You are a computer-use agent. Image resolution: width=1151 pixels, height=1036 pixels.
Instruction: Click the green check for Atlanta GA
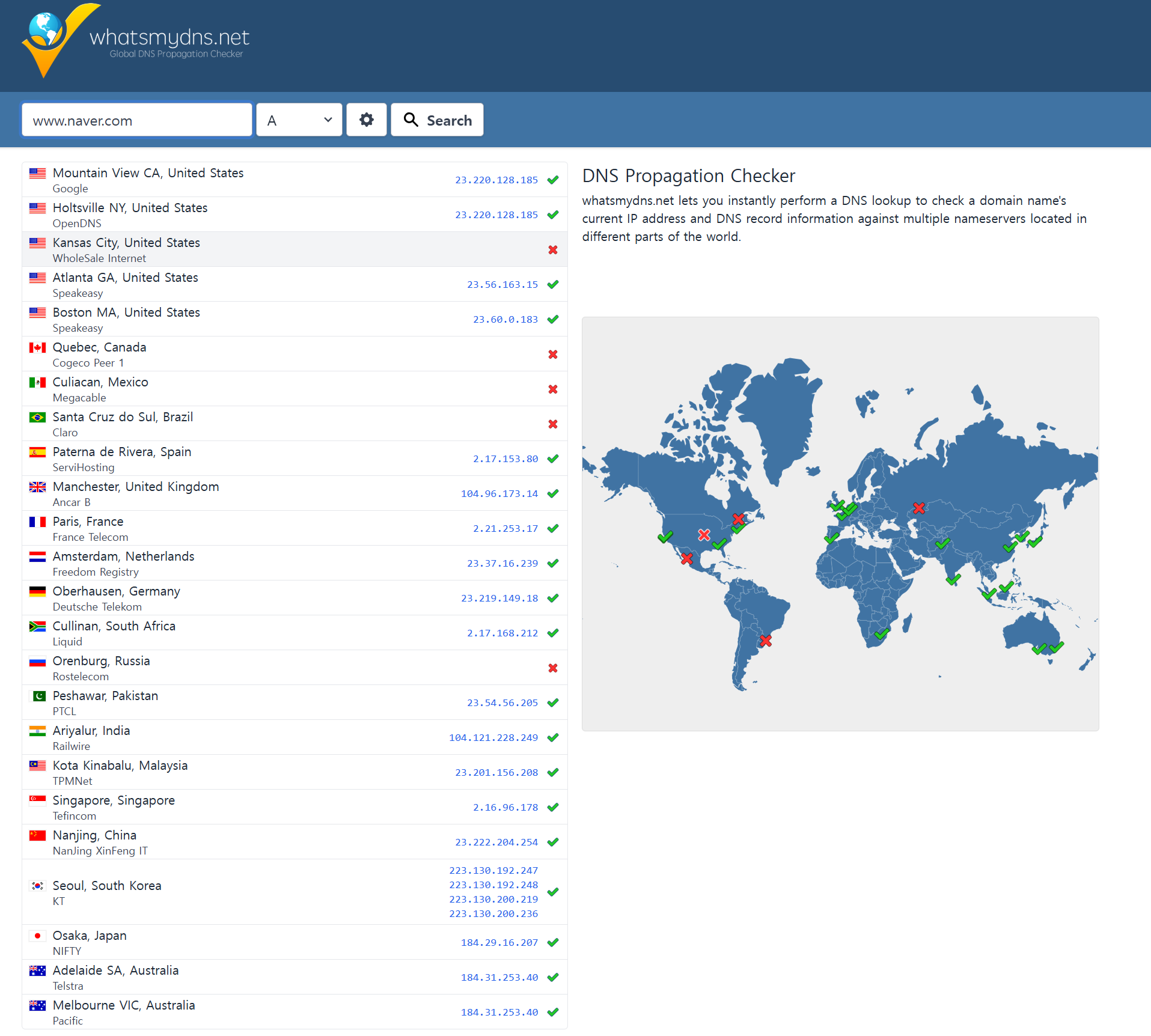pos(553,284)
